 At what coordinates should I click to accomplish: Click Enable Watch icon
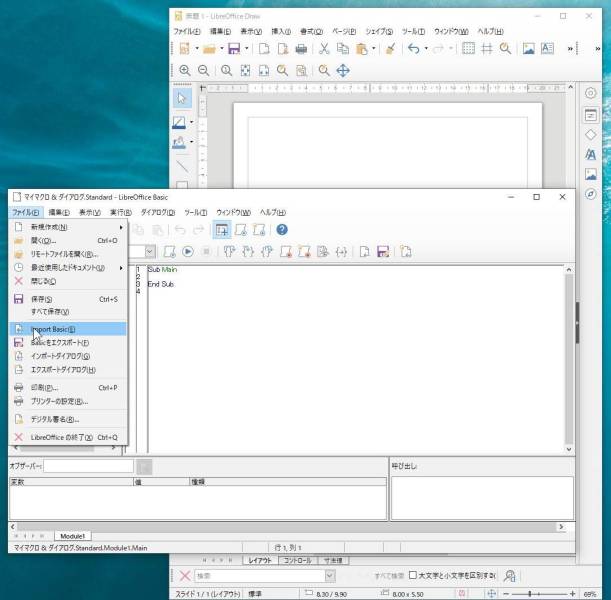pos(323,252)
